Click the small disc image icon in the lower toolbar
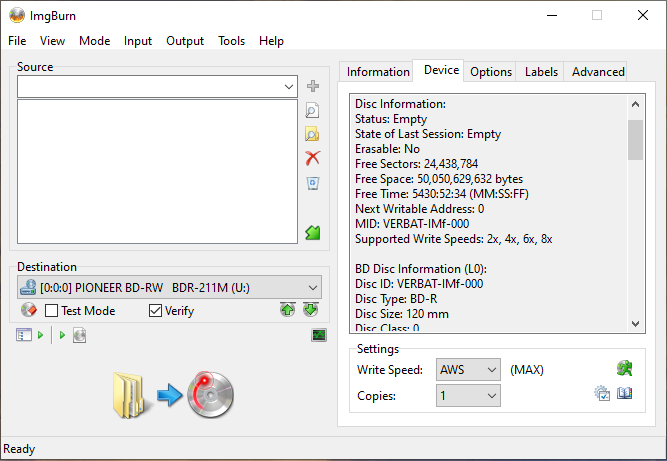The width and height of the screenshot is (667, 461). tap(80, 335)
